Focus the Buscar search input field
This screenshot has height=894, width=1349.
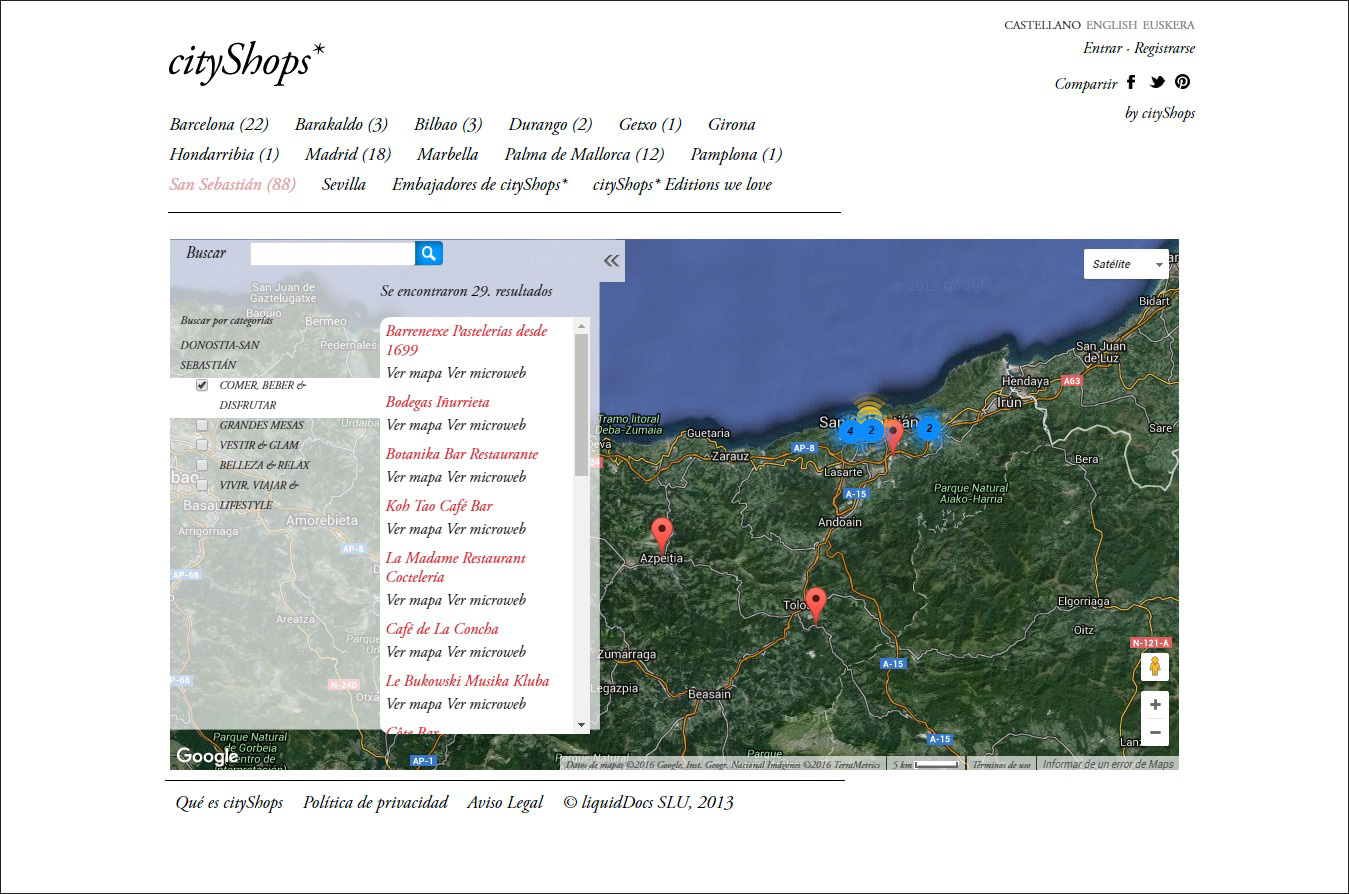coord(332,253)
